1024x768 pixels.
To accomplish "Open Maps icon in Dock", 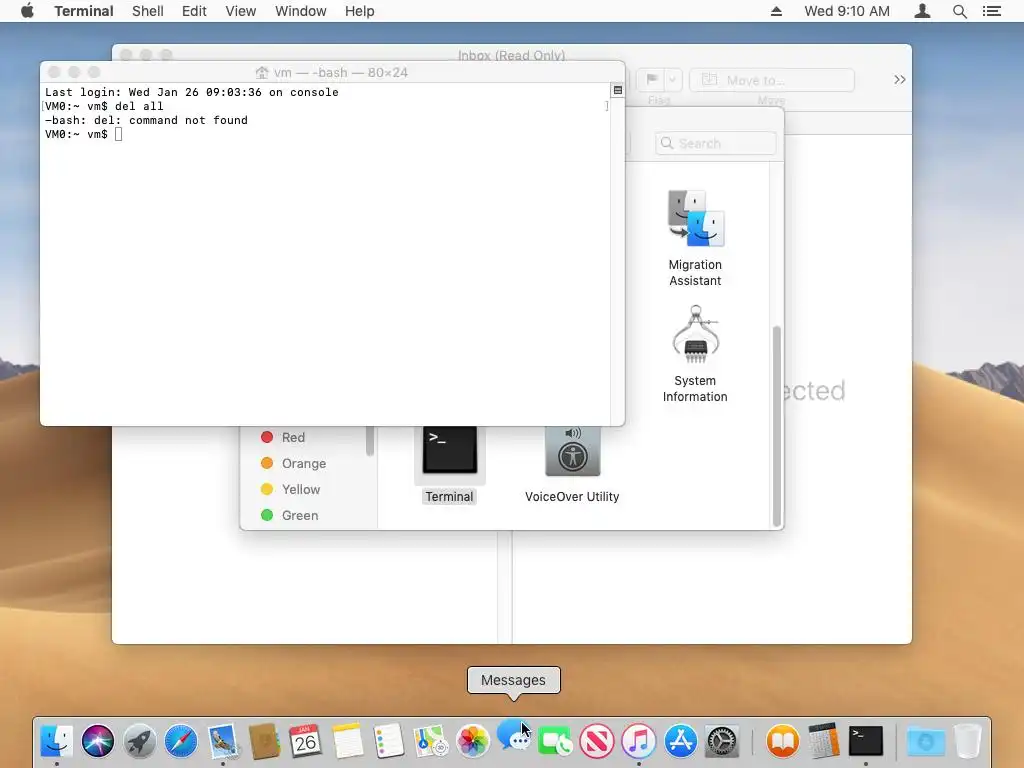I will [x=430, y=741].
